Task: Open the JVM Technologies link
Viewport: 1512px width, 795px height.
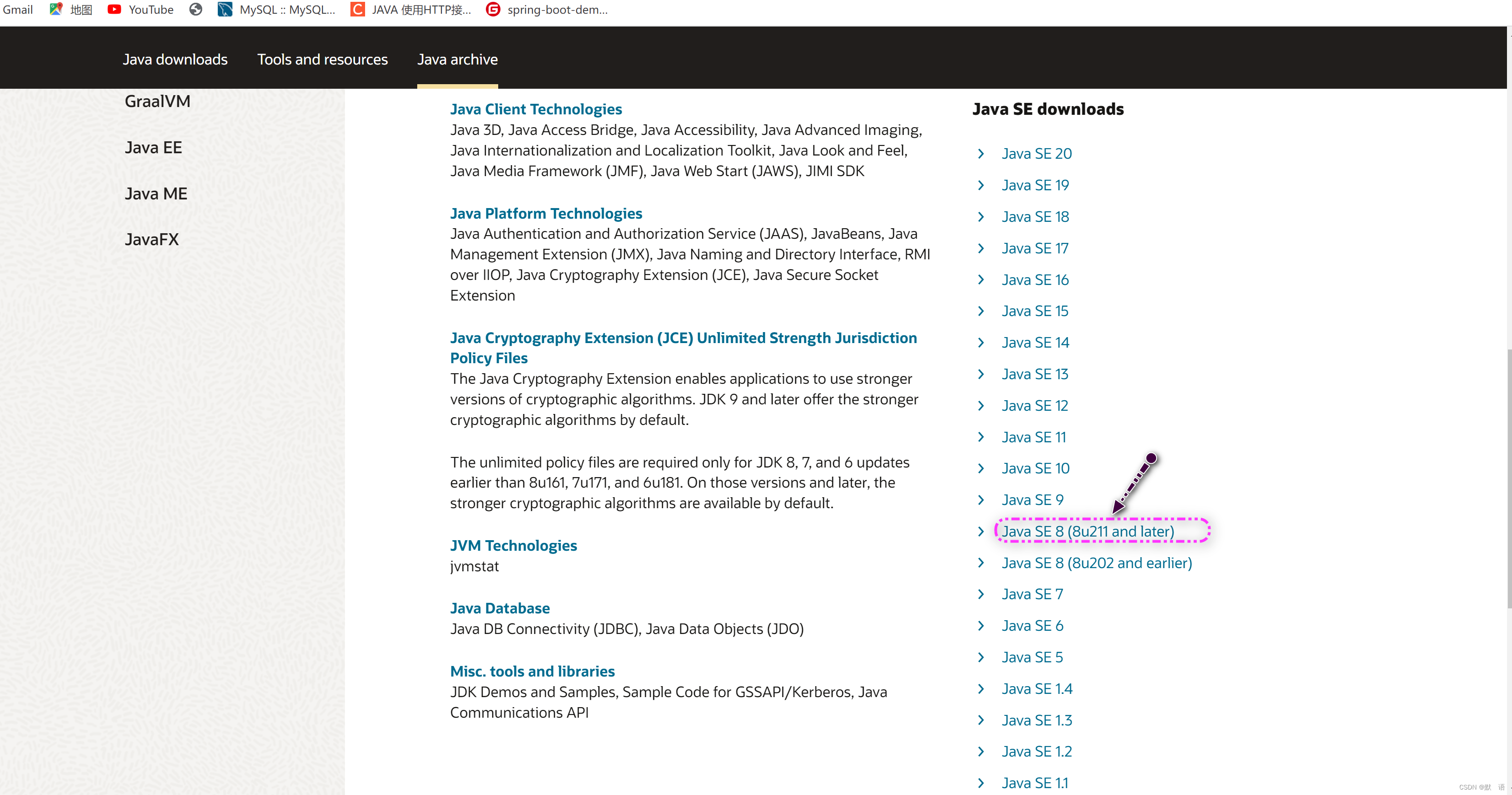Action: (513, 546)
